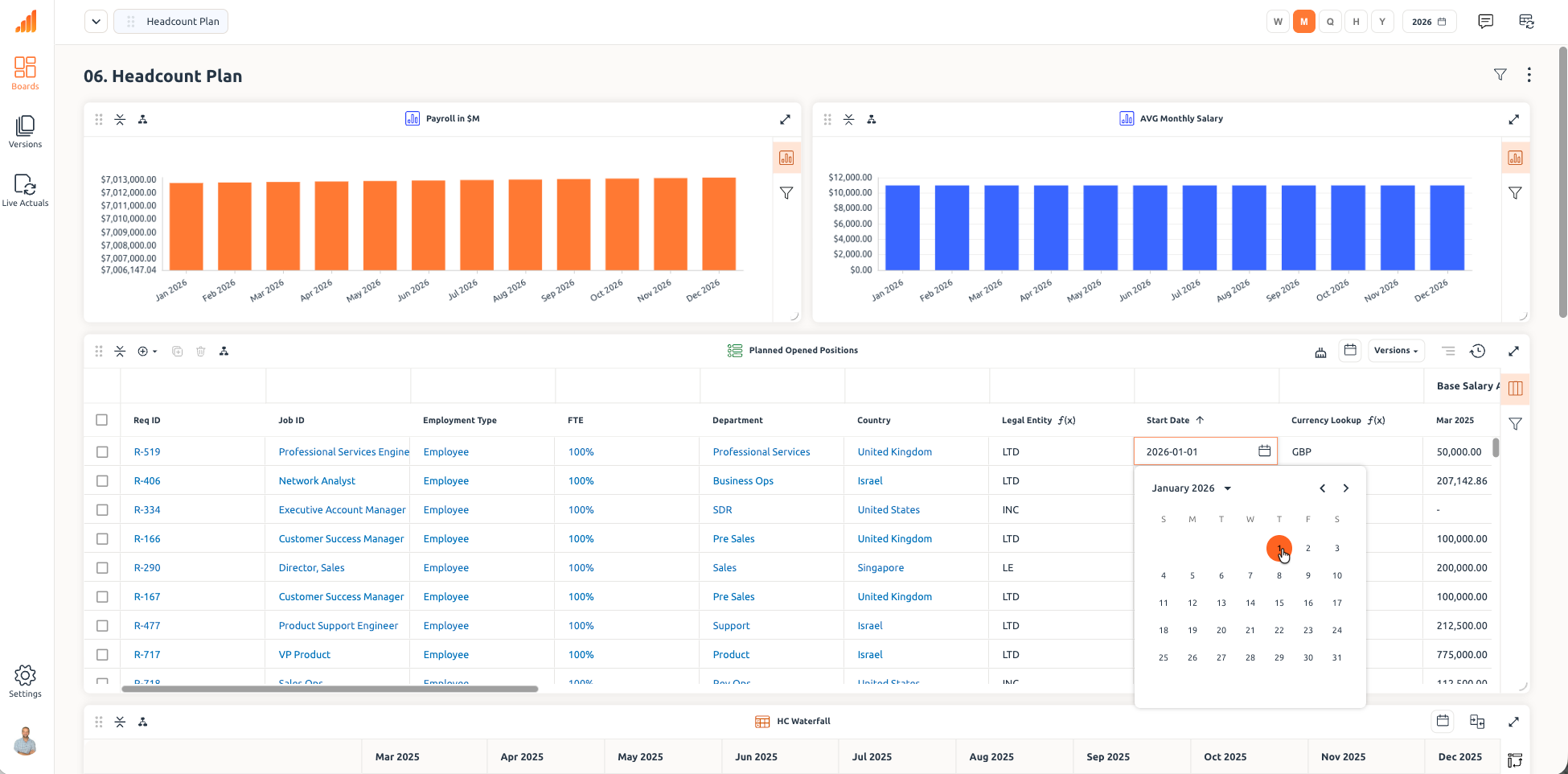Open the Versions dropdown in table toolbar
The height and width of the screenshot is (774, 1568).
(1396, 350)
